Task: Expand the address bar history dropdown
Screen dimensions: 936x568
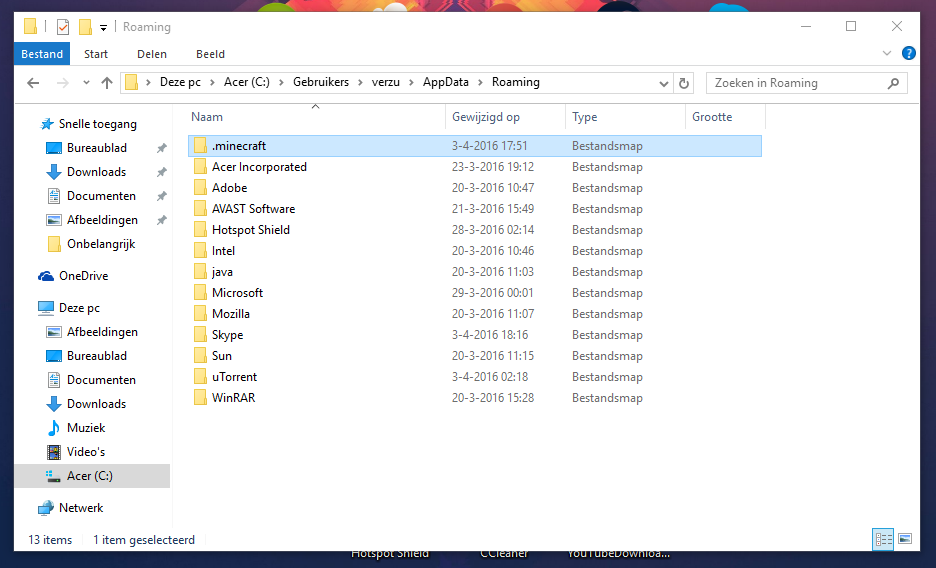Action: pos(663,84)
